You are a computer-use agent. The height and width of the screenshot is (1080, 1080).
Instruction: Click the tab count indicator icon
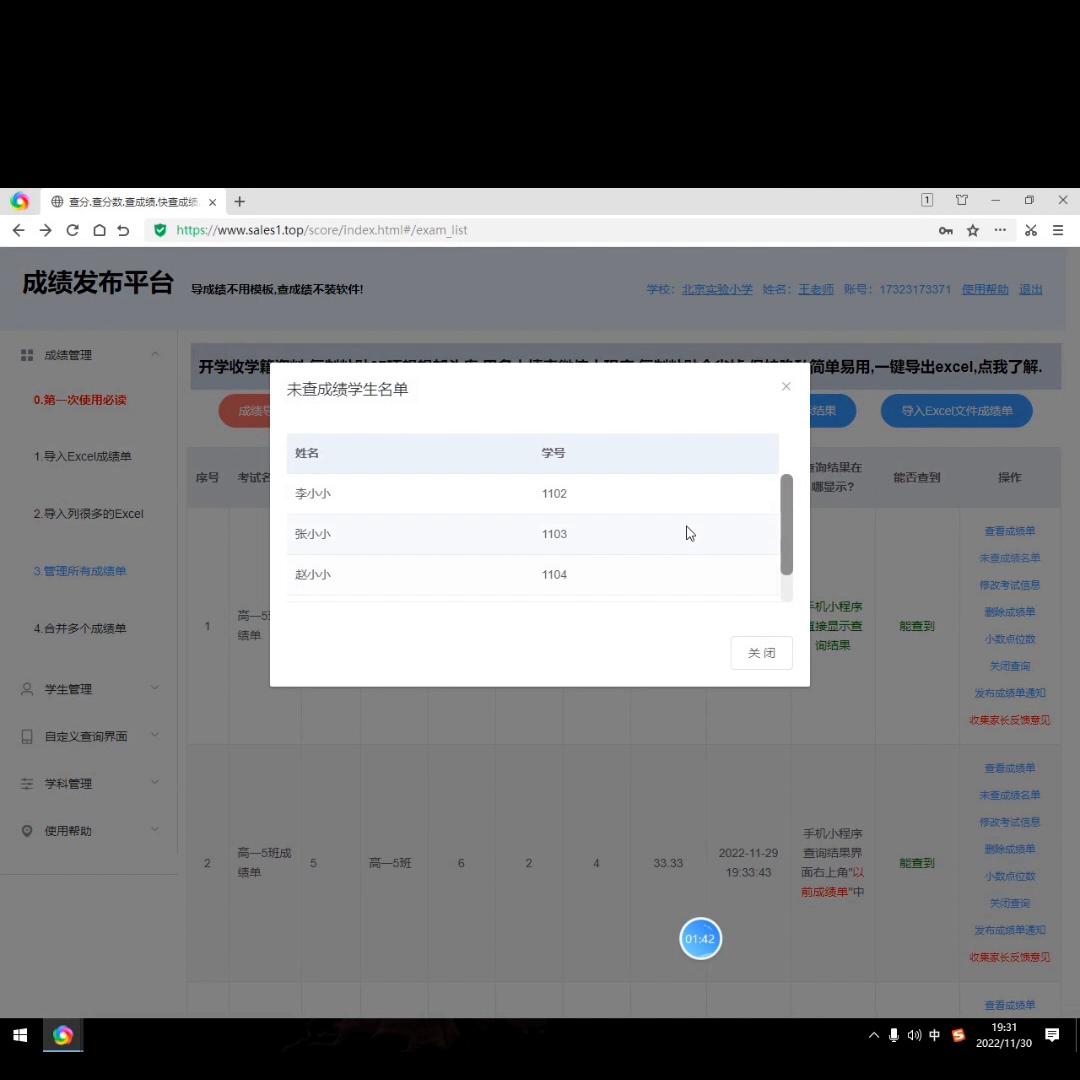927,200
